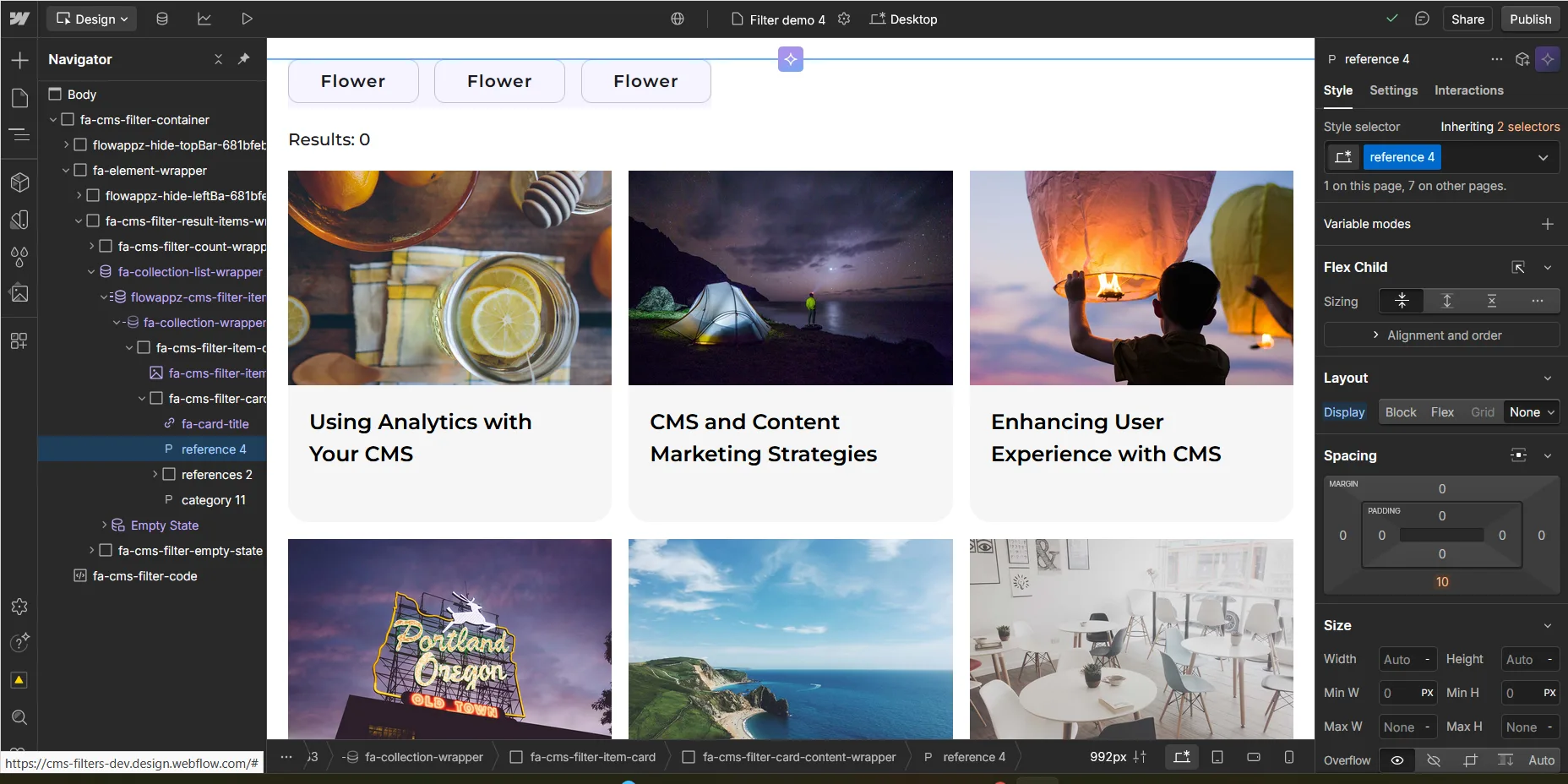Viewport: 1568px width, 784px height.
Task: Click the Add elements plus icon
Action: coord(19,60)
